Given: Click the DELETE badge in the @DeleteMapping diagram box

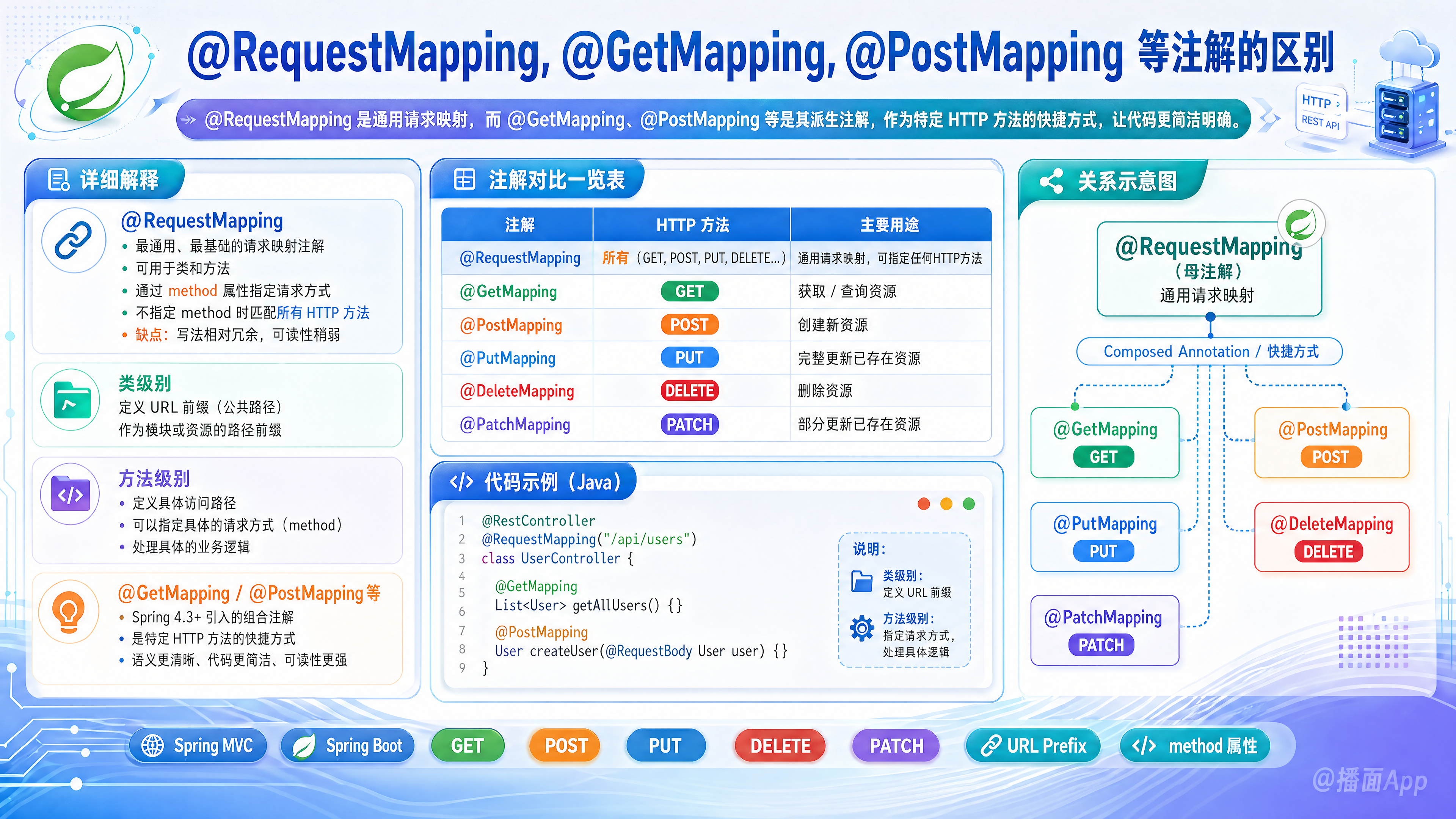Looking at the screenshot, I should (1328, 552).
